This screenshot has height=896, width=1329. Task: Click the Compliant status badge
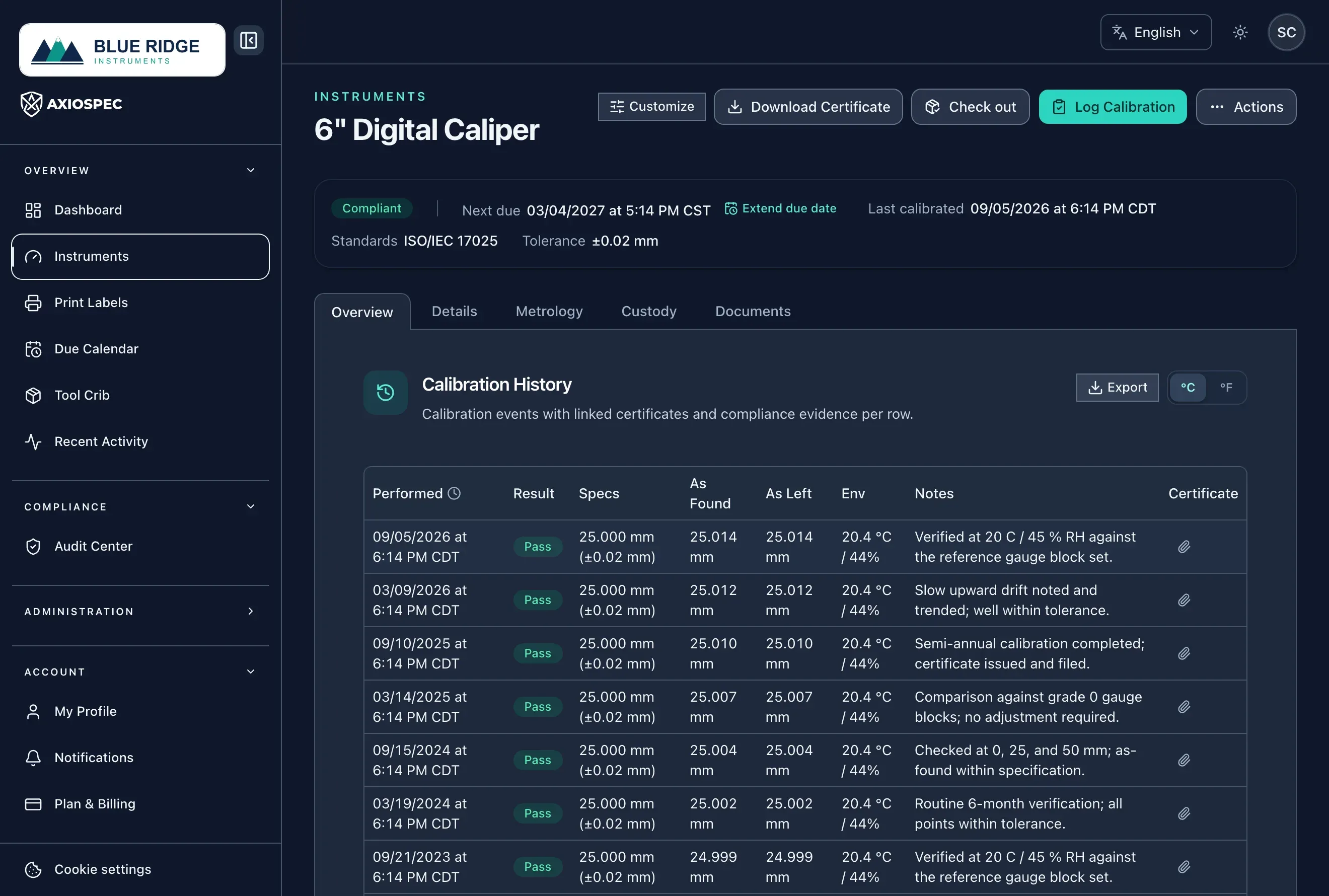(372, 208)
